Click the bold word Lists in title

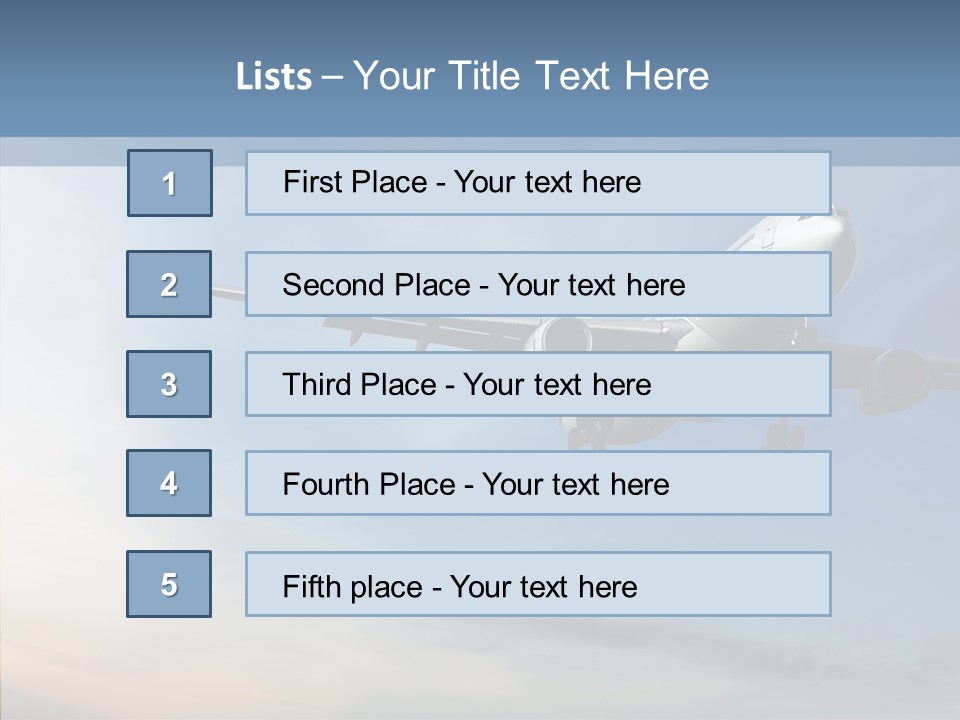(x=274, y=77)
